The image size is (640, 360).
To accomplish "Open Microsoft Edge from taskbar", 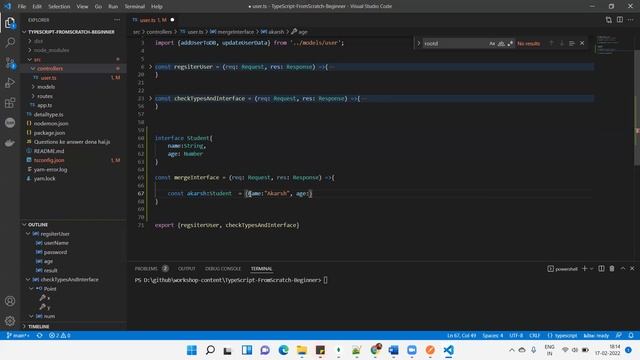I will tap(284, 350).
